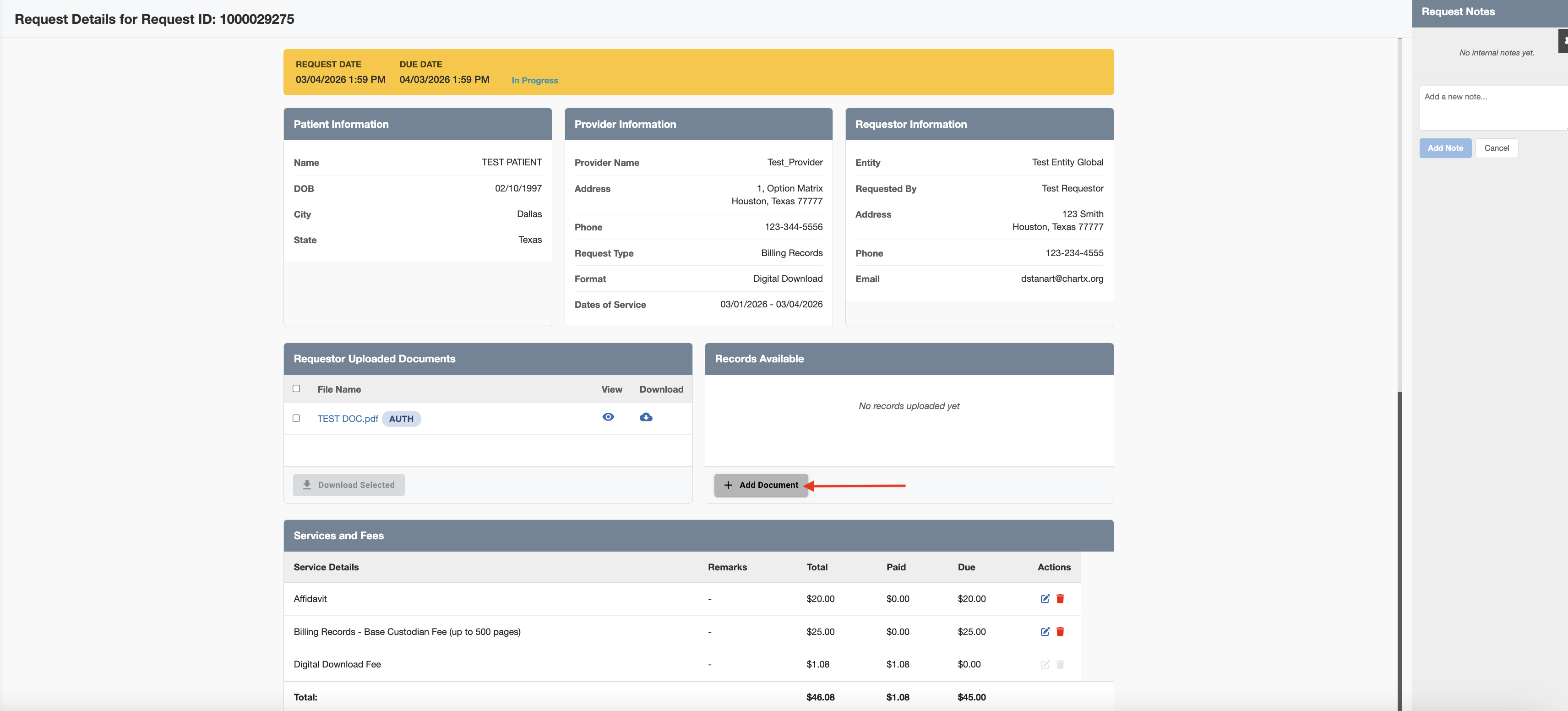Click the greyed edit icon for Digital Download Fee

(x=1045, y=664)
